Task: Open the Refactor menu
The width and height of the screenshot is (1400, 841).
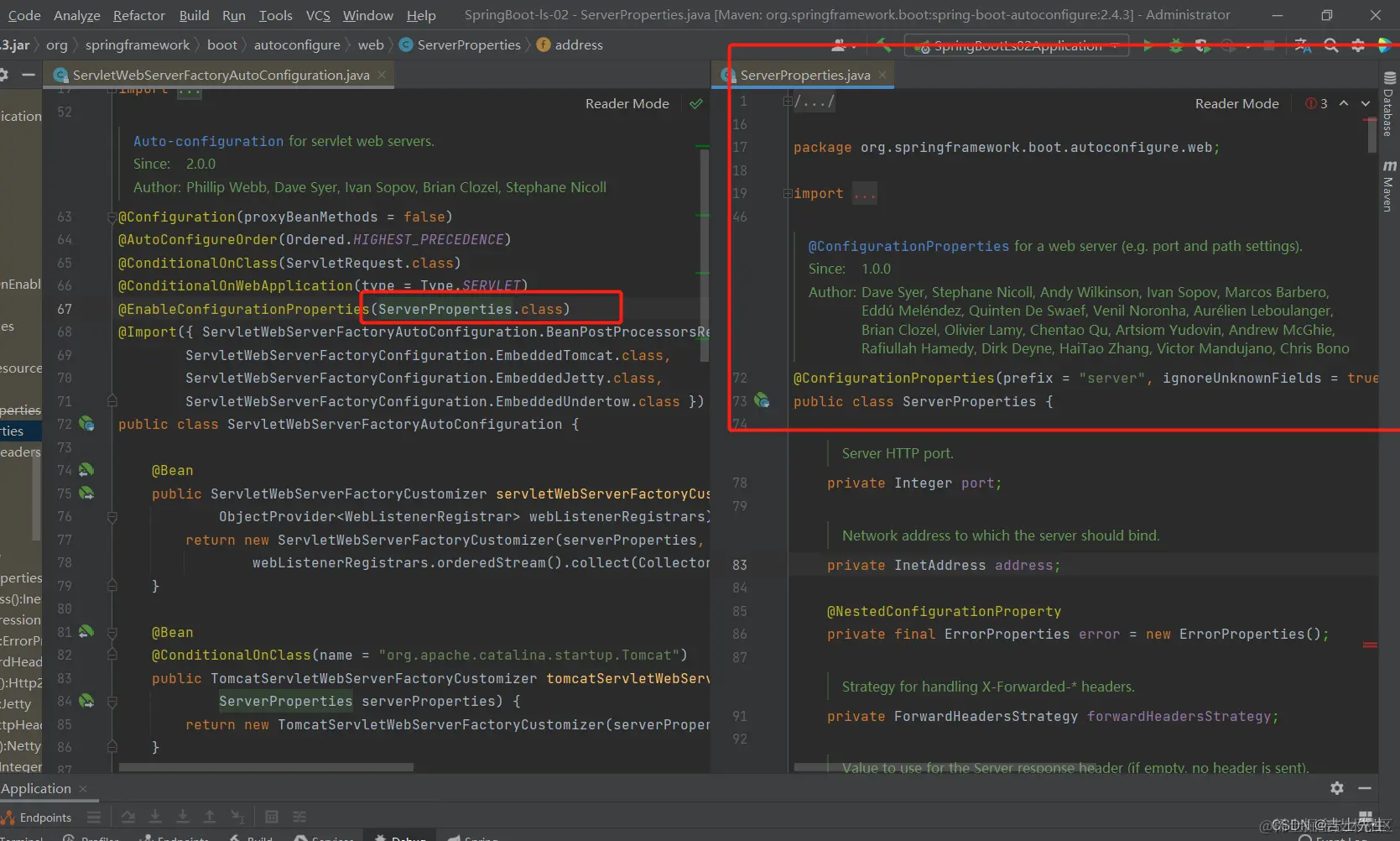Action: [x=139, y=15]
